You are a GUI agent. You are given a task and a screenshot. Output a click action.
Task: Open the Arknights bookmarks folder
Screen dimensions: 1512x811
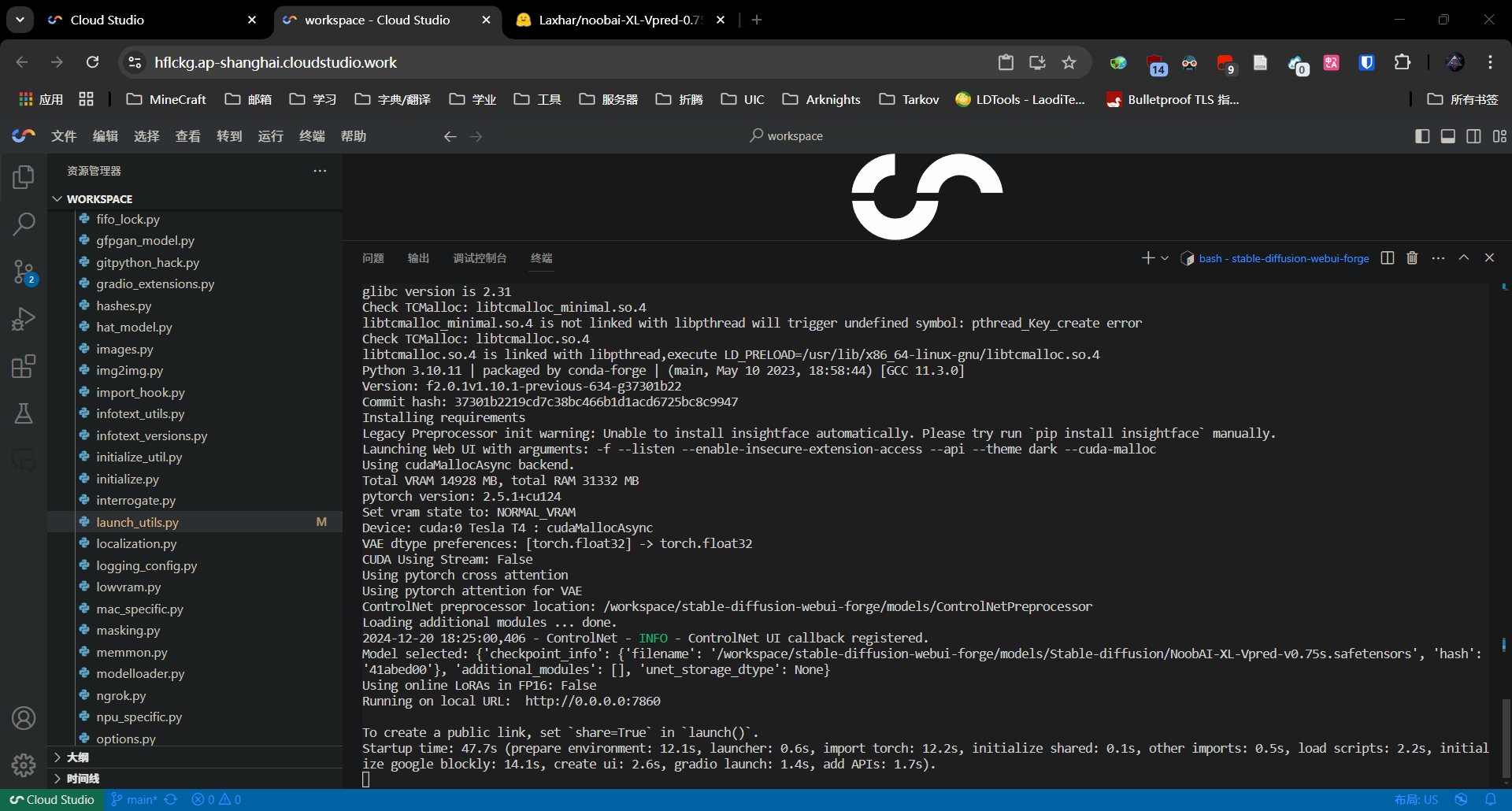tap(821, 99)
